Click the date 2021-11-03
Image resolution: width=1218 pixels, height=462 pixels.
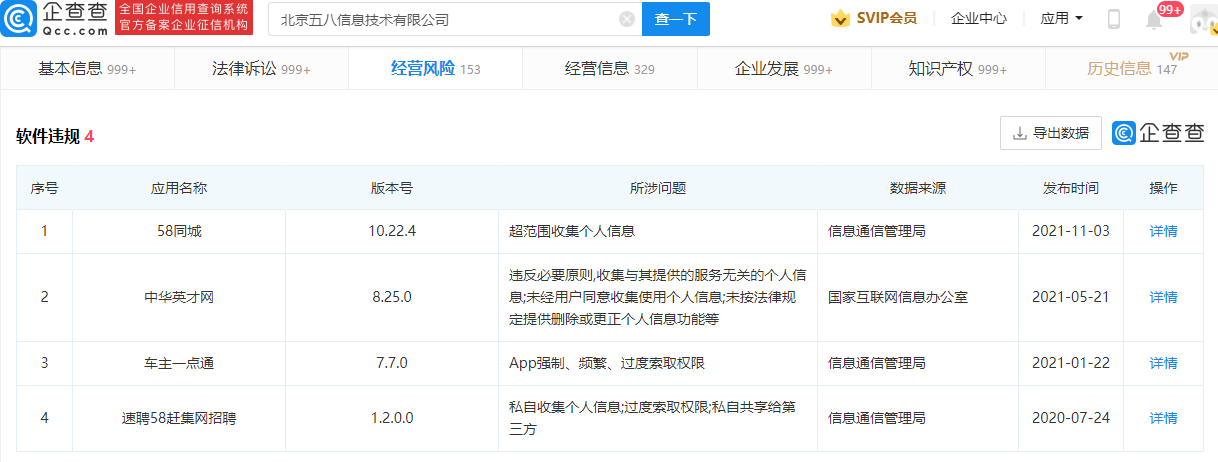click(1070, 231)
